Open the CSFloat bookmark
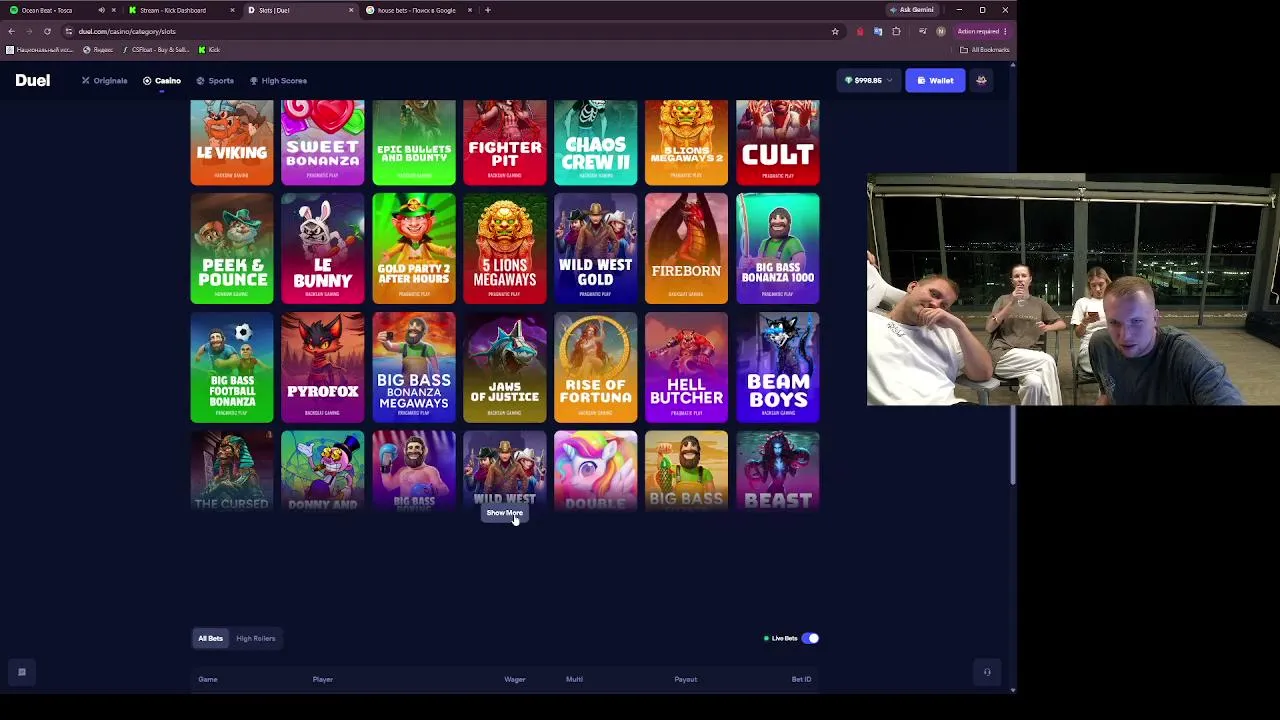This screenshot has height=720, width=1280. pos(155,49)
